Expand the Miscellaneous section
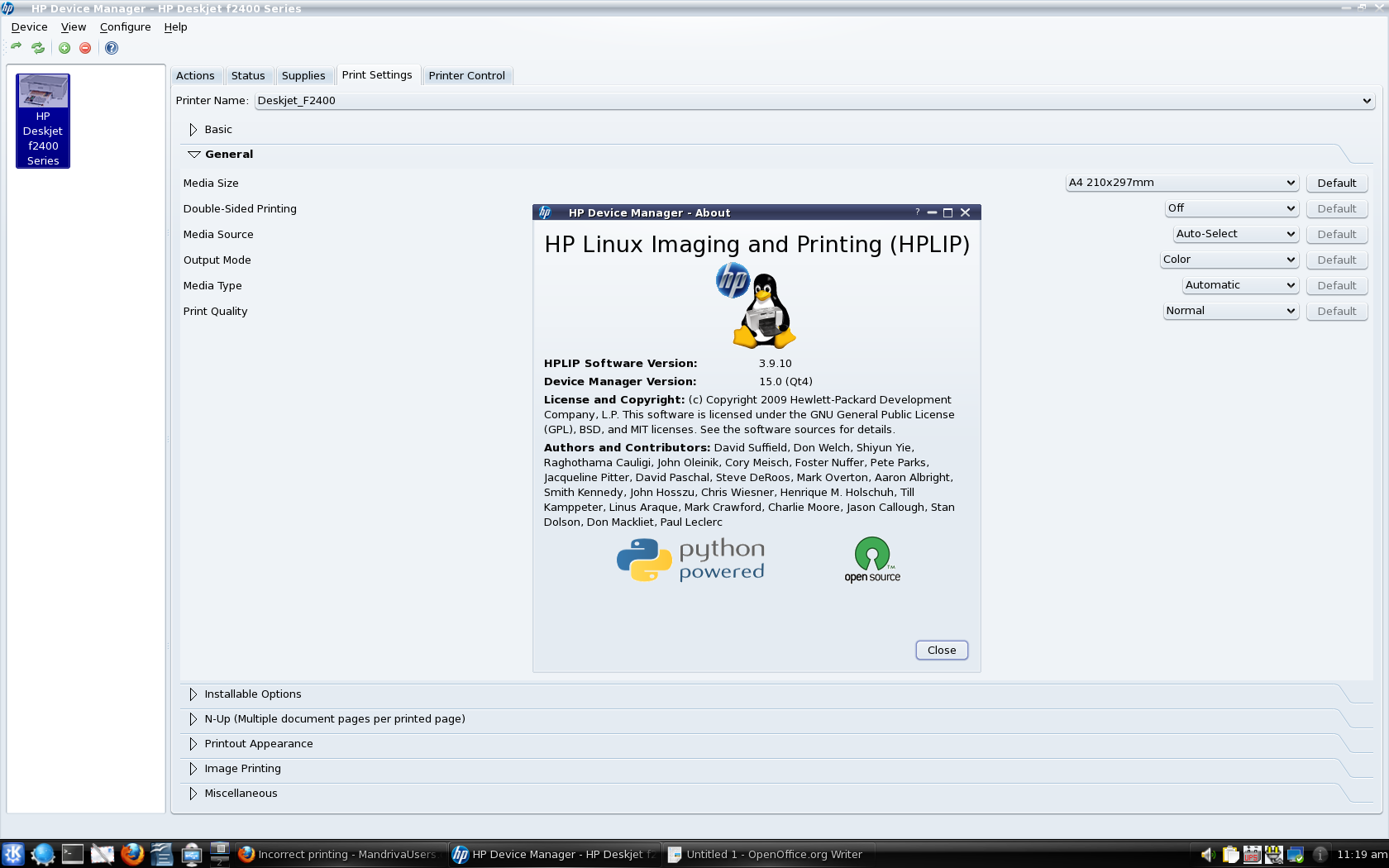This screenshot has height=868, width=1389. [x=193, y=794]
